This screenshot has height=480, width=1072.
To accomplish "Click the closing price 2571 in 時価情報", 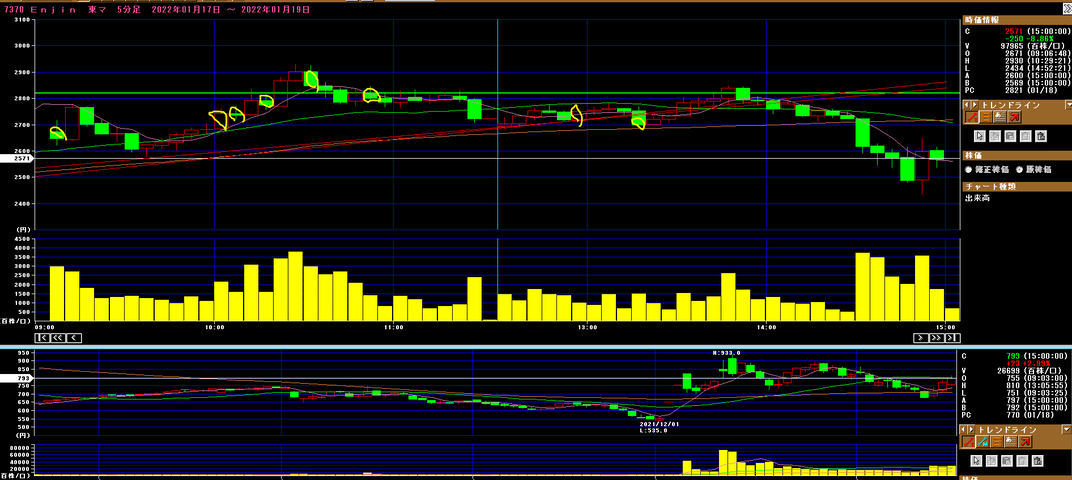I will click(1015, 31).
